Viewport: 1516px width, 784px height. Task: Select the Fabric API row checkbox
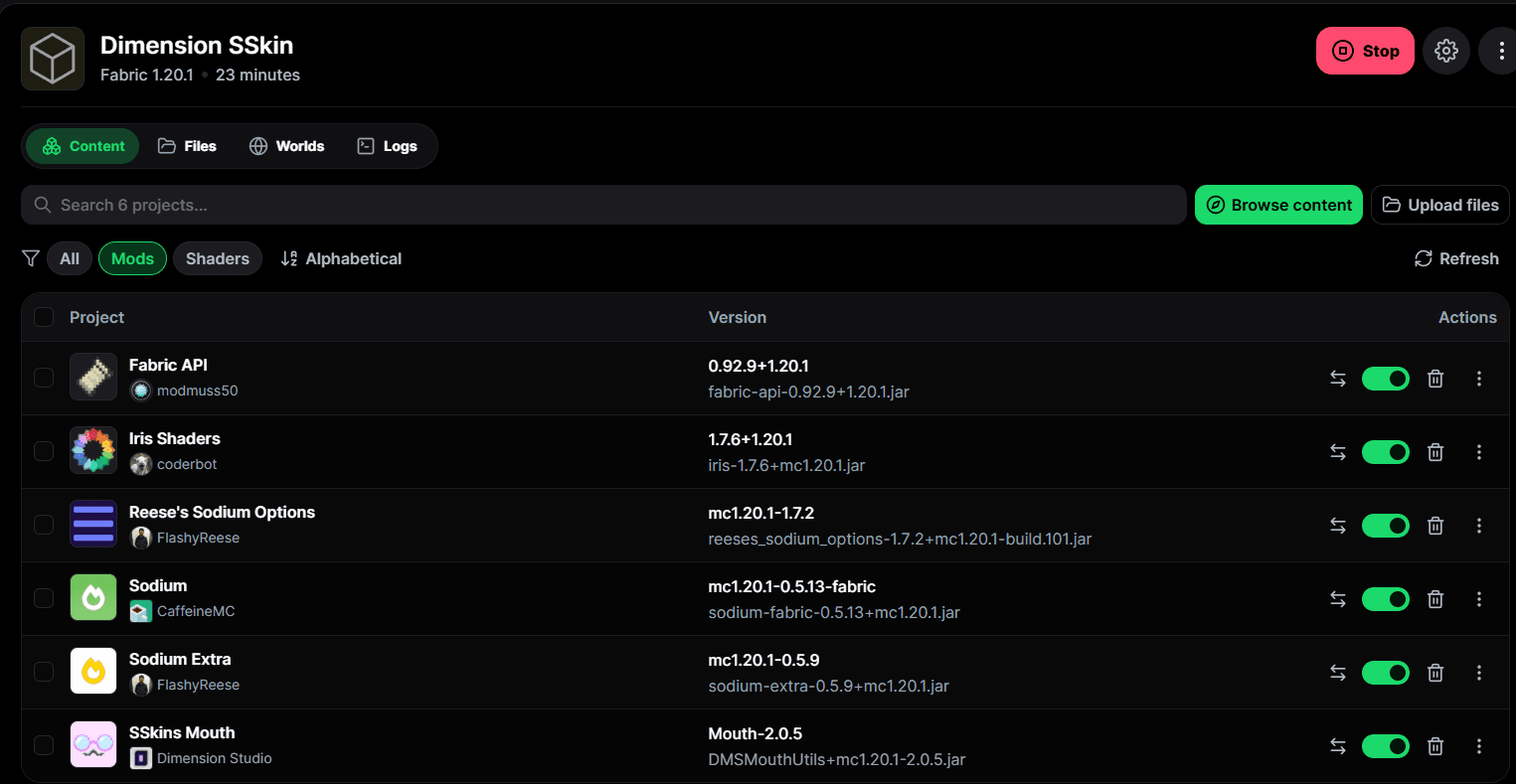[x=44, y=378]
